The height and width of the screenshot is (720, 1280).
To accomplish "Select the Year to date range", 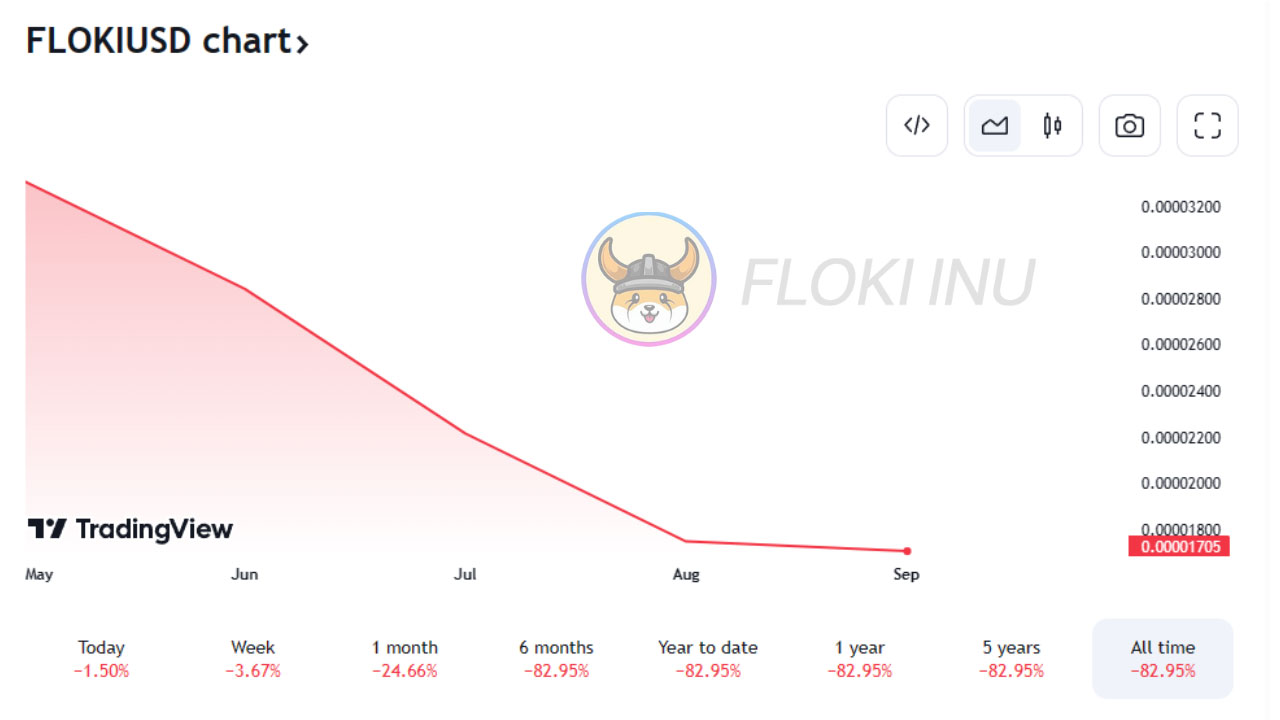I will [x=708, y=659].
